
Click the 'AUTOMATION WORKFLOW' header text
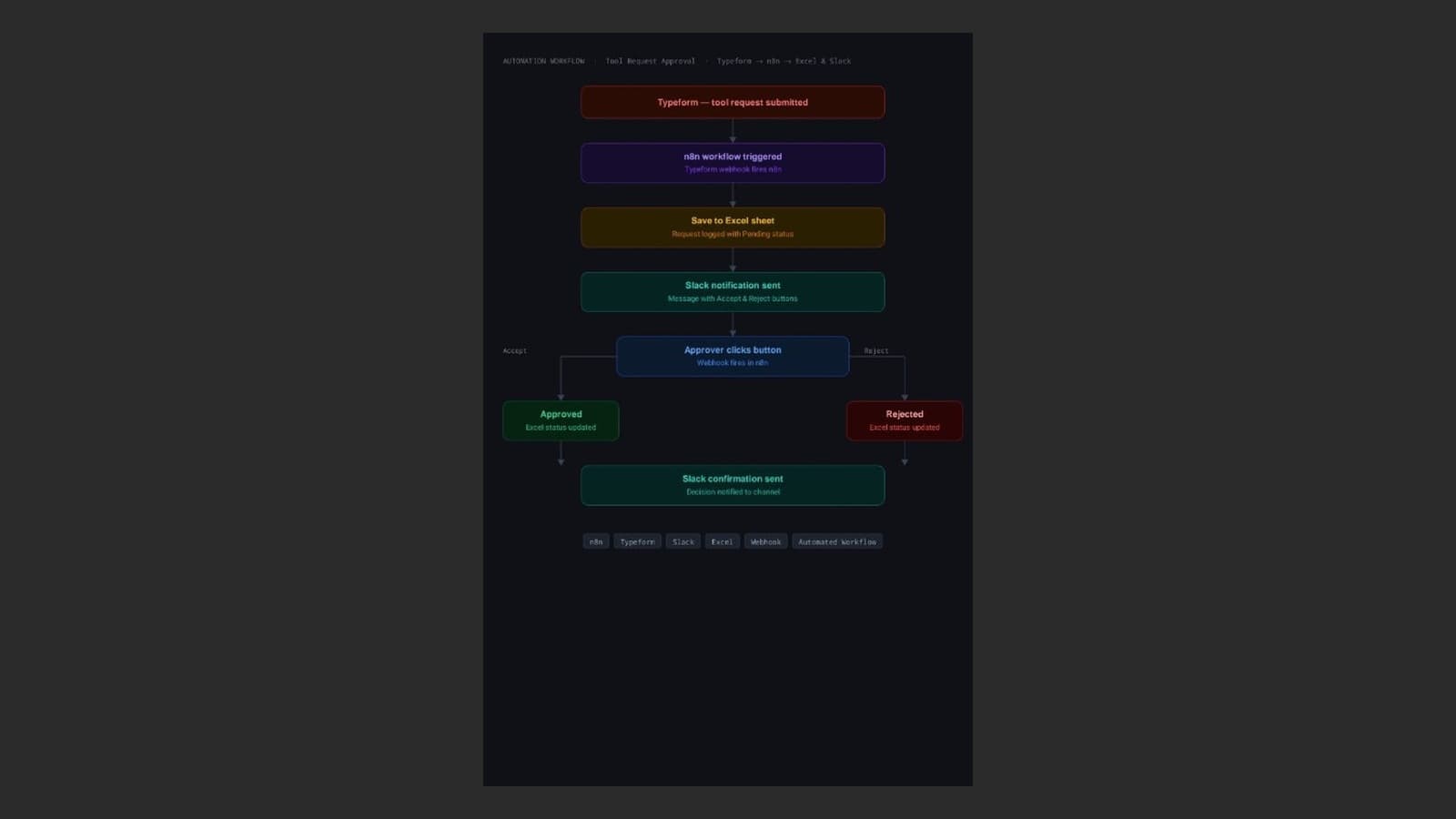click(544, 61)
